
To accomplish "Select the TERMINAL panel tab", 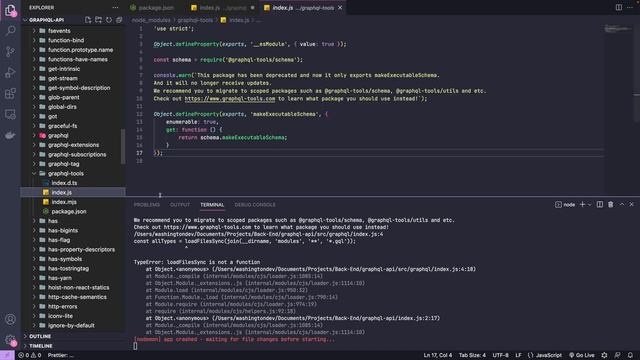I will tap(212, 204).
